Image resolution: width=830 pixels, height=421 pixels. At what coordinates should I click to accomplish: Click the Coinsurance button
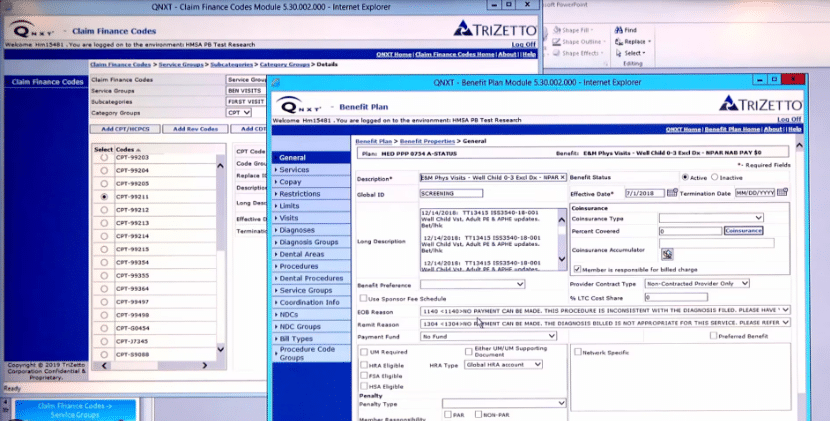click(x=743, y=230)
